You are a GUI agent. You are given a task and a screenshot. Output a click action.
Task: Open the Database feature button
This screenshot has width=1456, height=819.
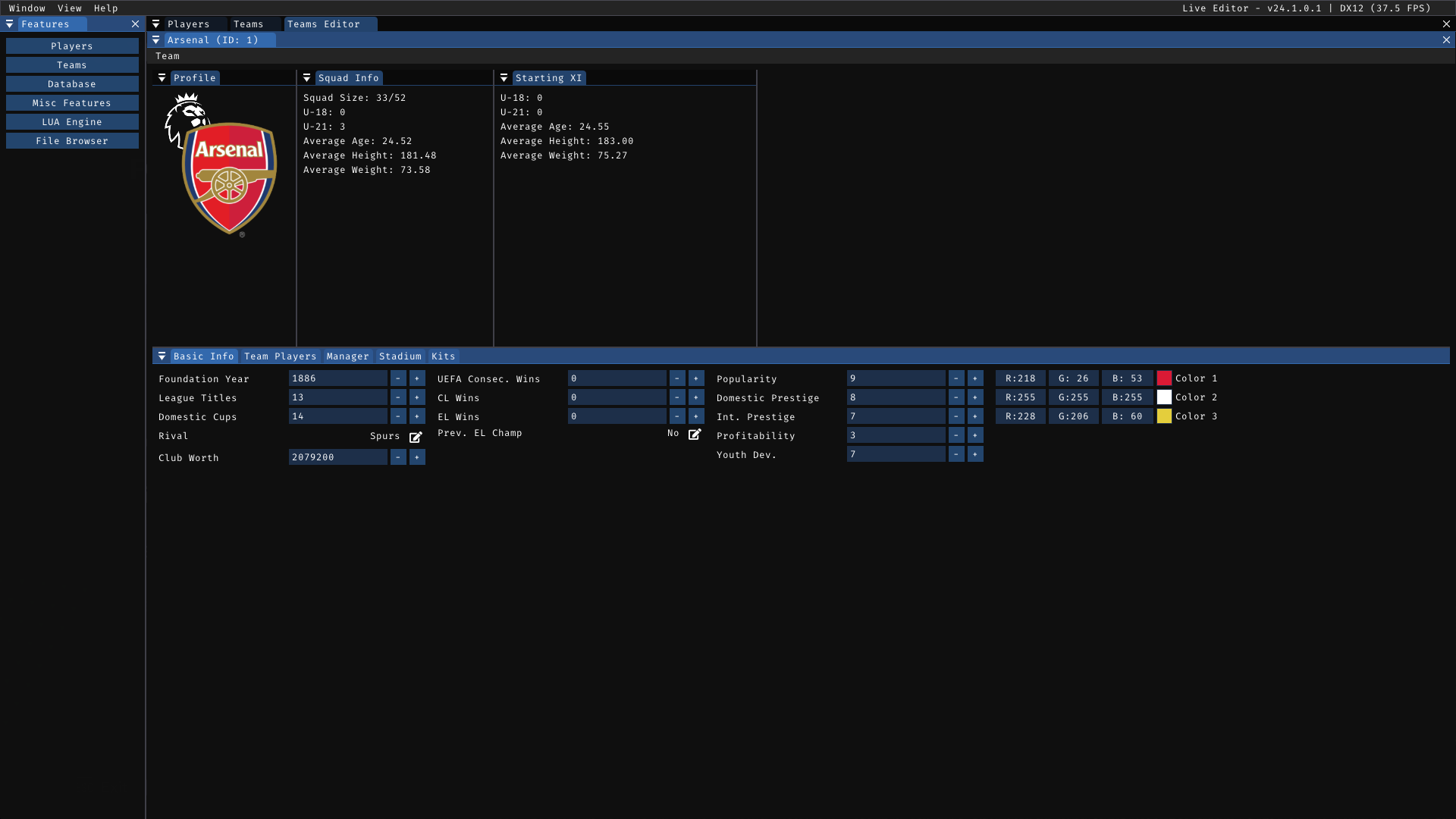click(x=72, y=84)
